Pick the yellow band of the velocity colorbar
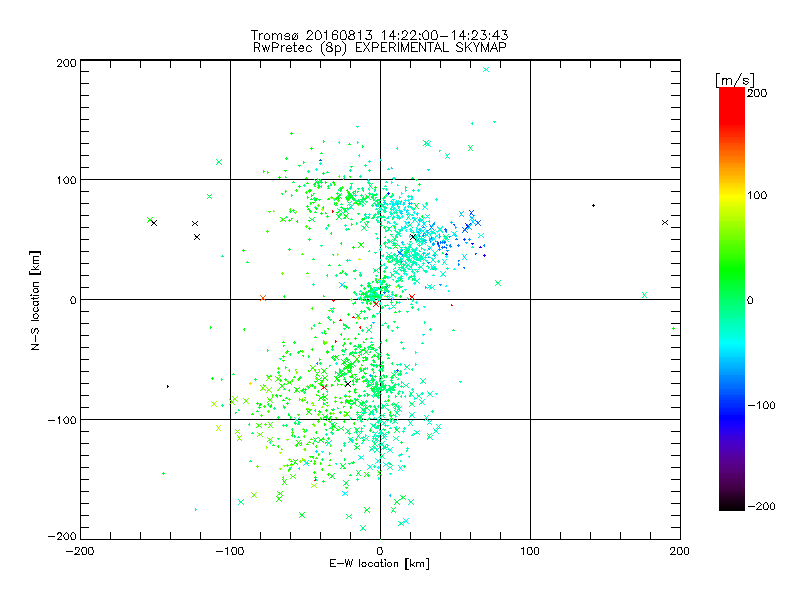Screen dimensions: 800x600 click(x=732, y=196)
